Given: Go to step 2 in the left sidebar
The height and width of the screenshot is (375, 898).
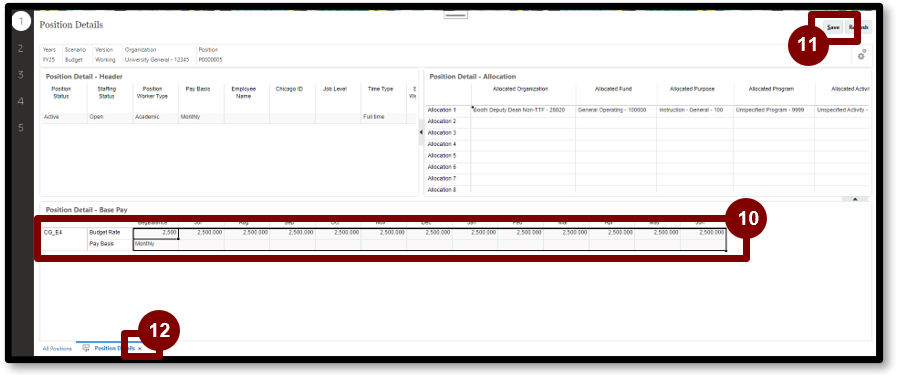Looking at the screenshot, I should pyautogui.click(x=21, y=49).
